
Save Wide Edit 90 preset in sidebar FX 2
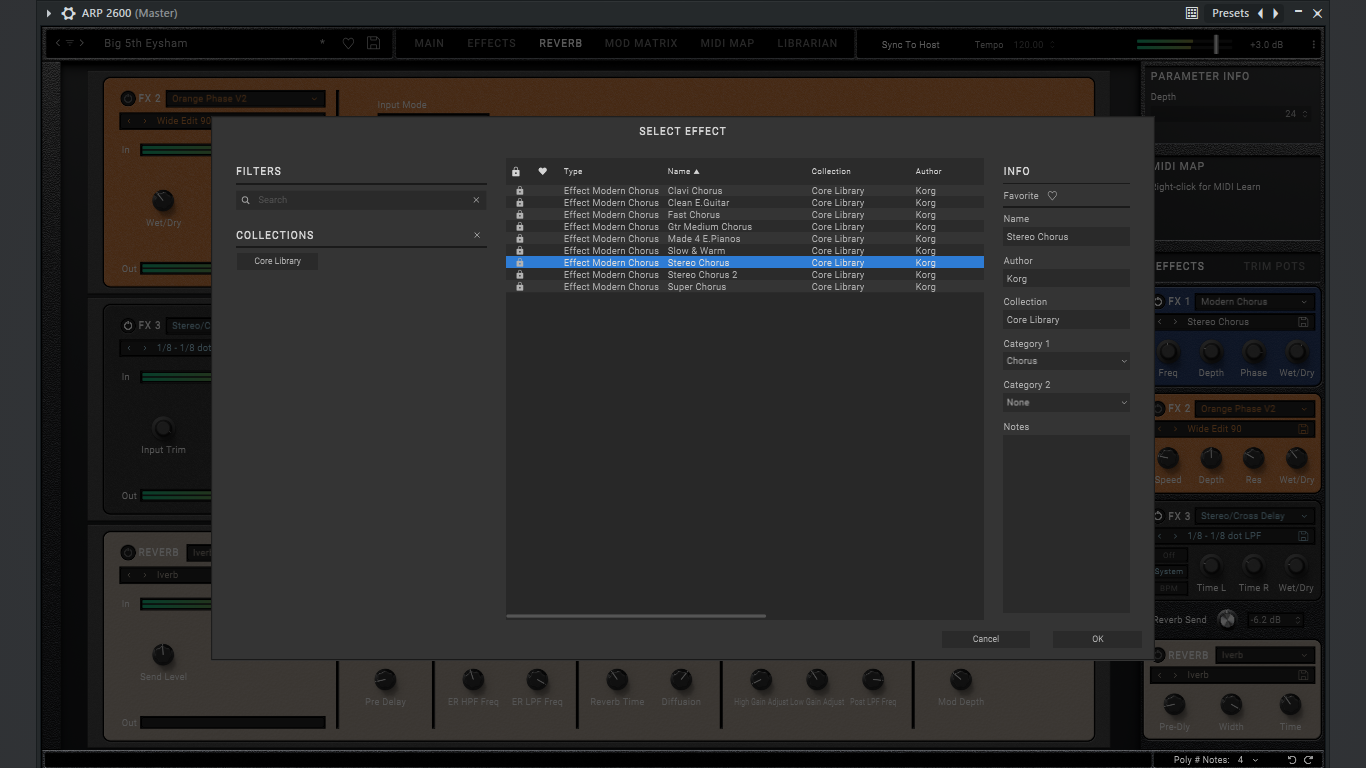pyautogui.click(x=1303, y=429)
